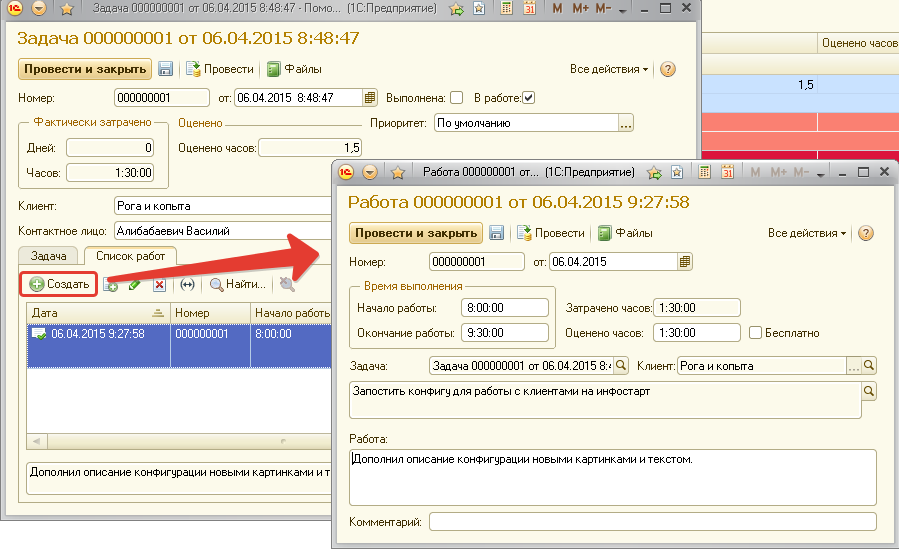Click the Клиент field in Задача window

[x=222, y=206]
